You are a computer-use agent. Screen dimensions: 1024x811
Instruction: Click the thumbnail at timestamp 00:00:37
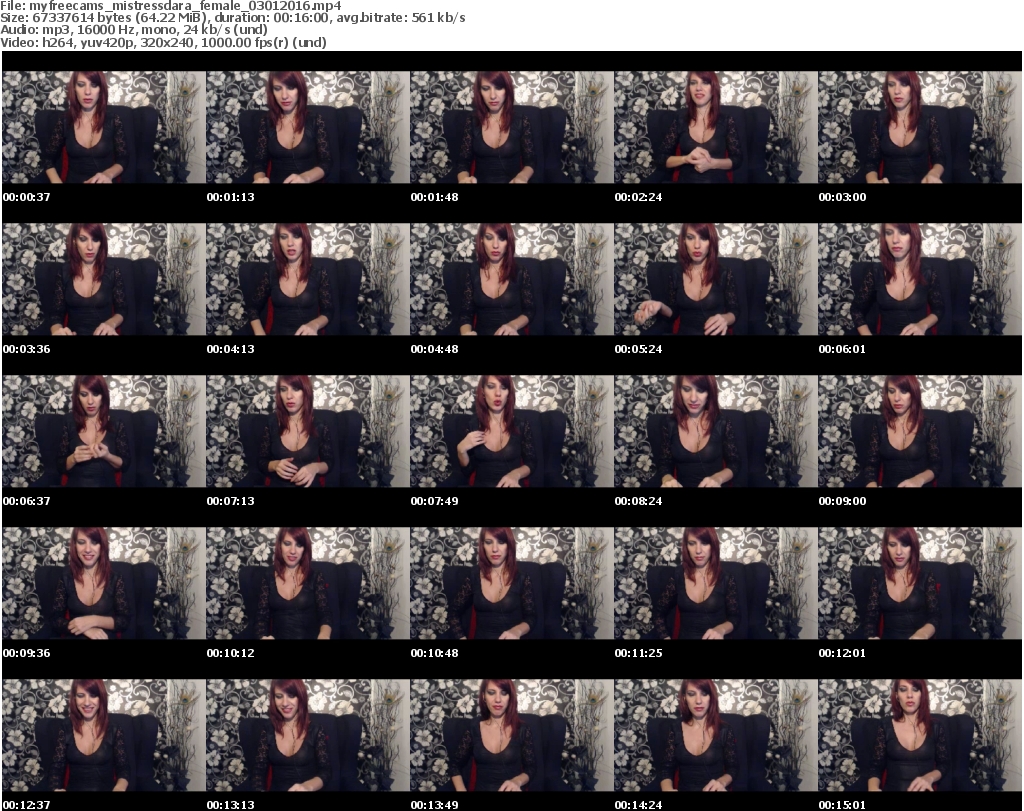point(104,127)
